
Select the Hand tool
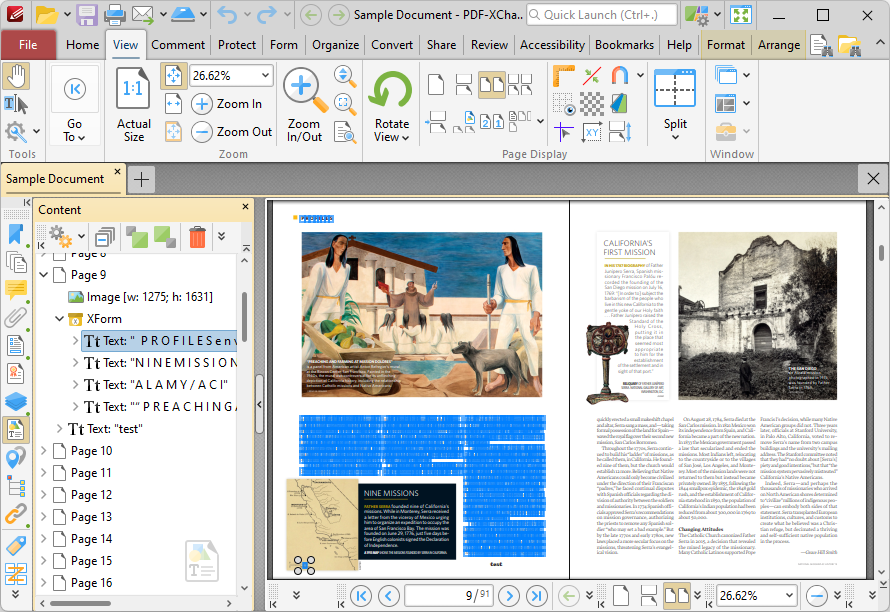tap(16, 77)
